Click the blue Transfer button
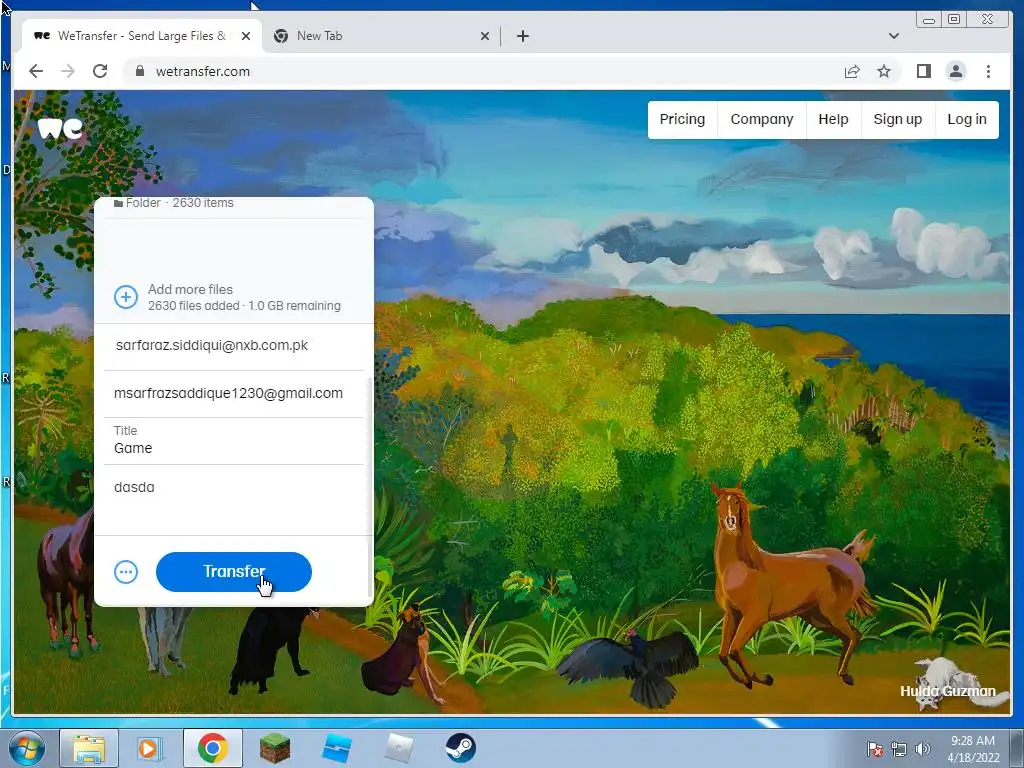This screenshot has width=1024, height=768. [234, 572]
